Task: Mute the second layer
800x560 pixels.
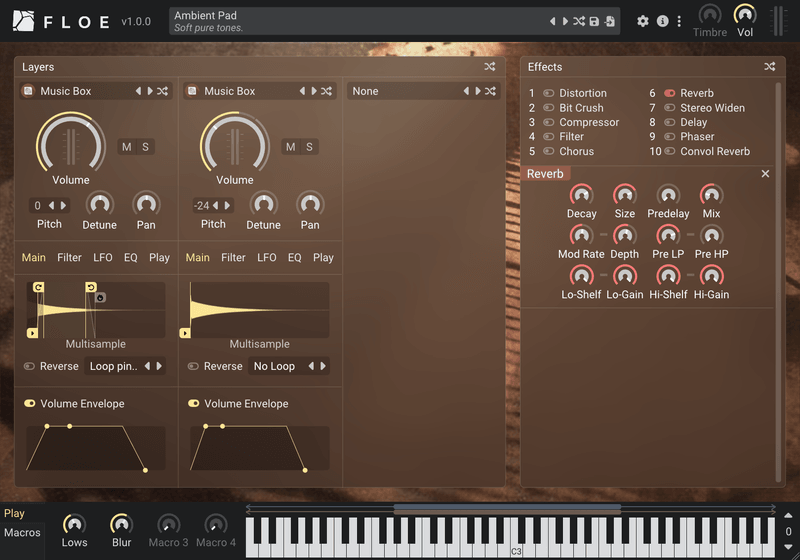Action: click(x=290, y=147)
